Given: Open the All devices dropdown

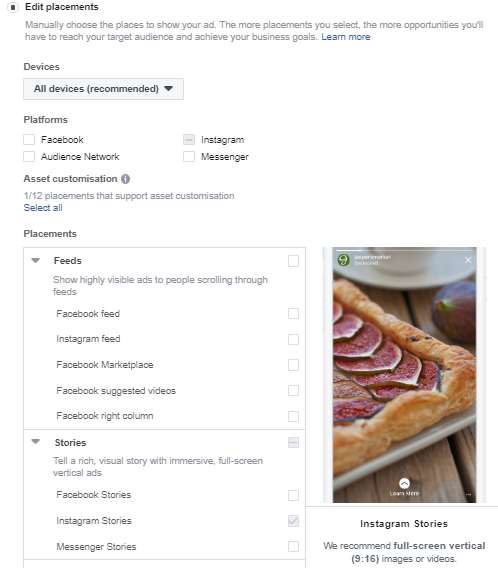Looking at the screenshot, I should pos(104,89).
